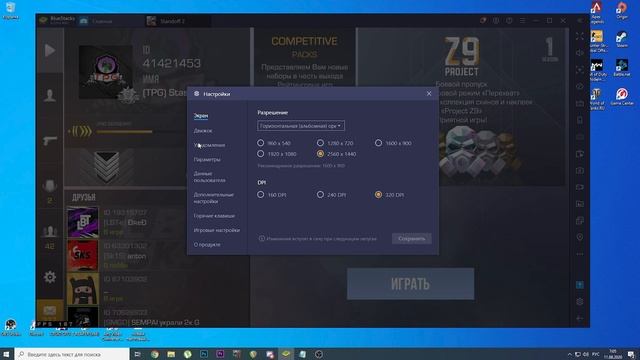
Task: Open the pistol inventory icon in game menu
Action: (50, 140)
